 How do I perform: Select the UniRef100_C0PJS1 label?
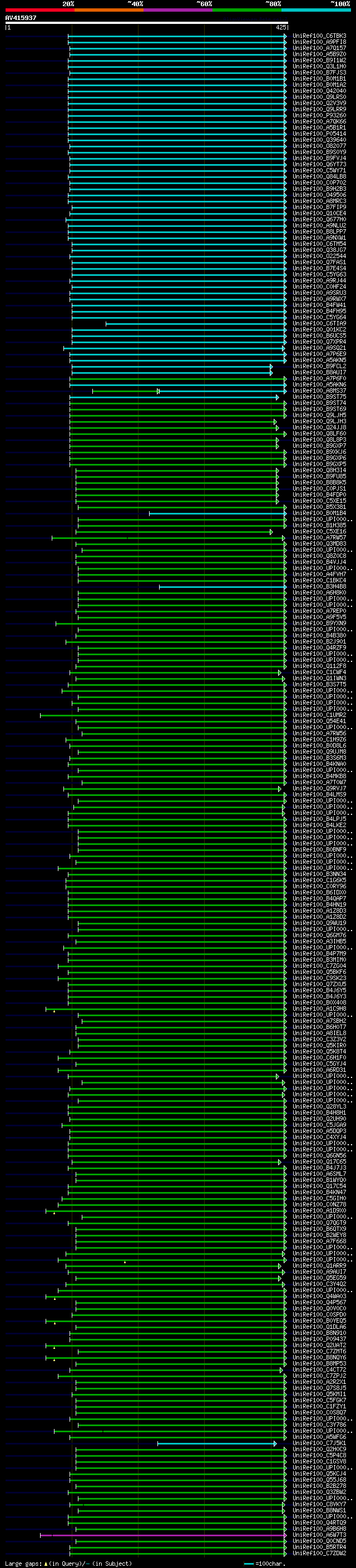pyautogui.click(x=319, y=489)
